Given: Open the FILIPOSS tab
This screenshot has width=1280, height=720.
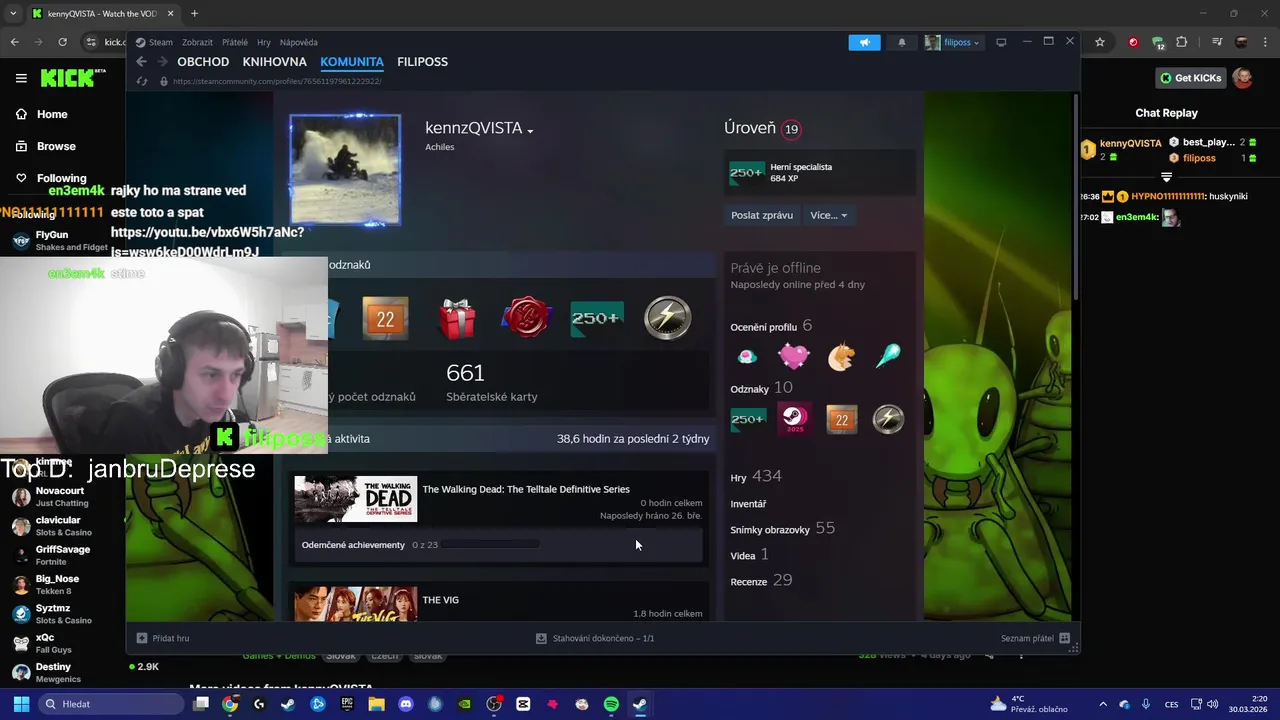Looking at the screenshot, I should click(x=422, y=62).
